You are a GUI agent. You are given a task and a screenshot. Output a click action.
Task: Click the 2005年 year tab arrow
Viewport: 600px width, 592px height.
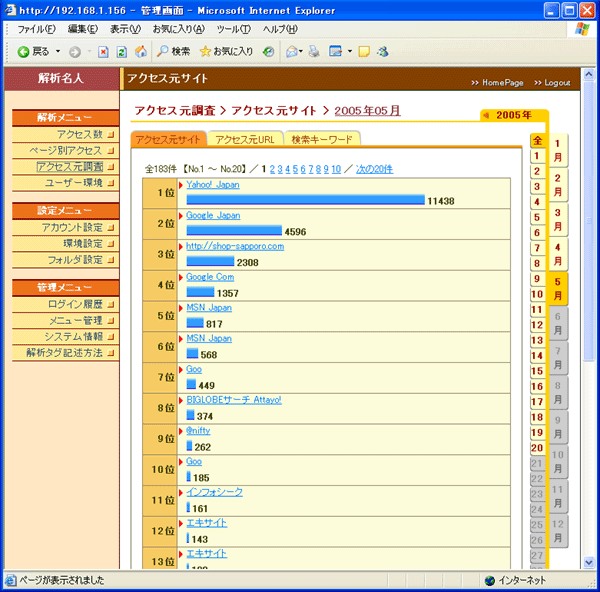tap(486, 115)
